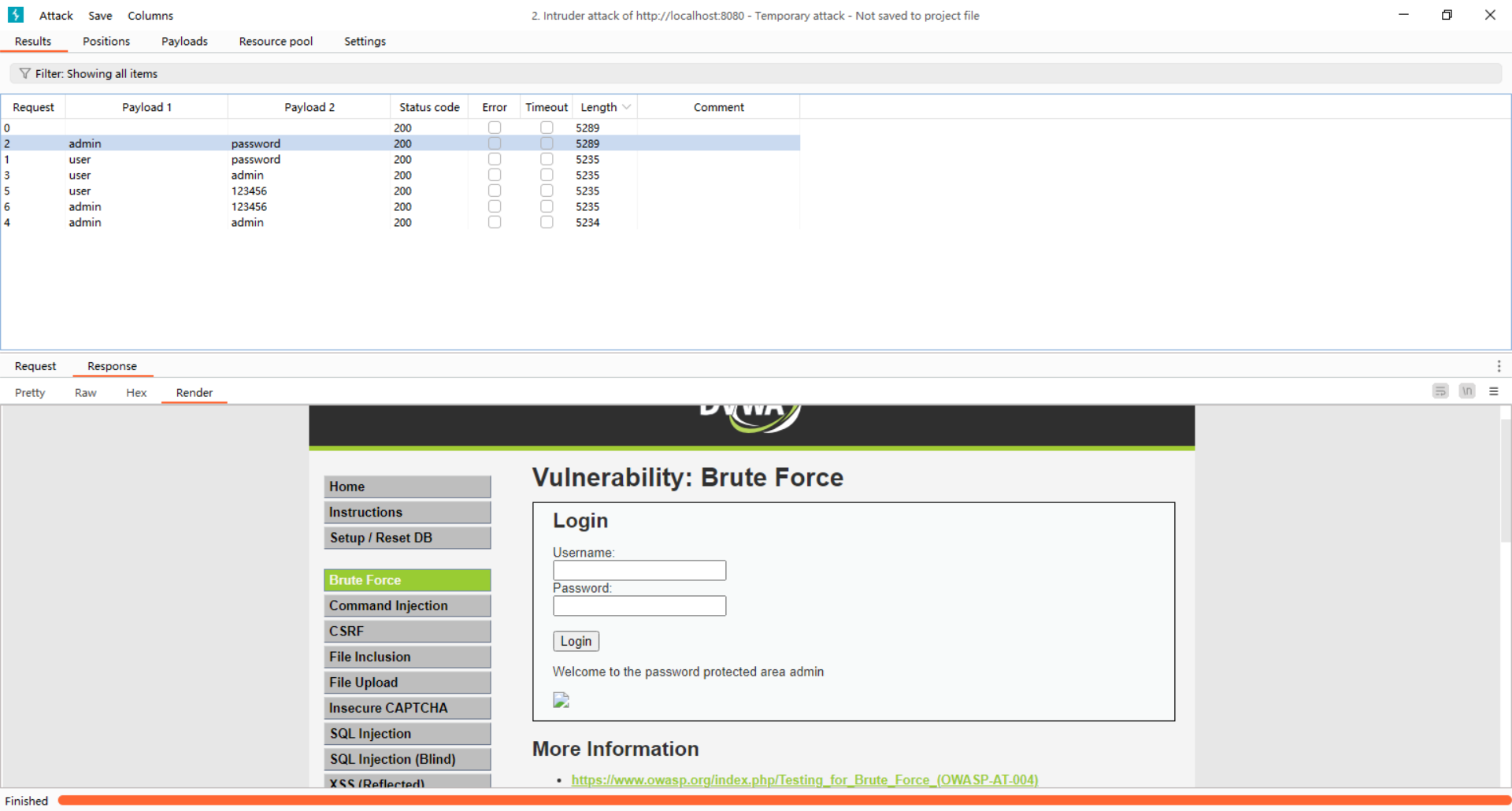Click the Login button in rendered page
The image size is (1512, 811).
(x=576, y=641)
